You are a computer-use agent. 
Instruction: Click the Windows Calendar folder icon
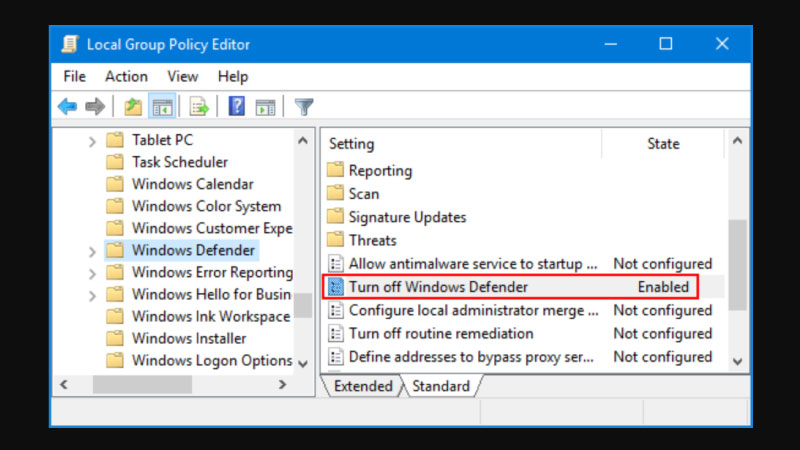pos(115,184)
